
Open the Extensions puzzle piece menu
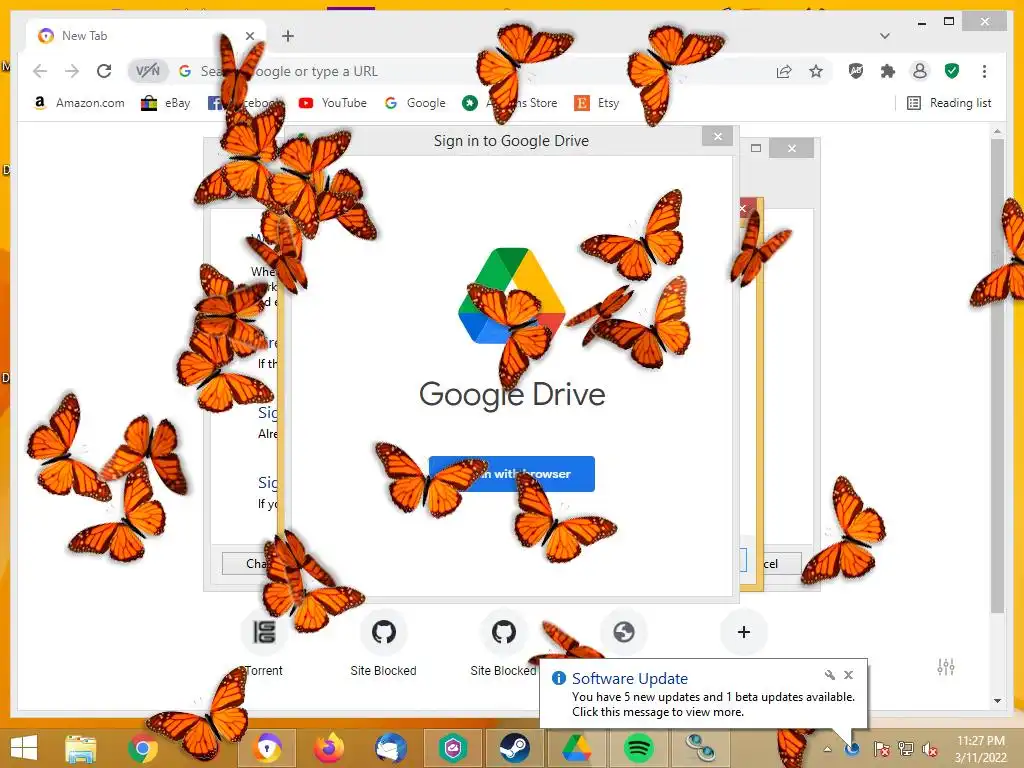point(888,71)
